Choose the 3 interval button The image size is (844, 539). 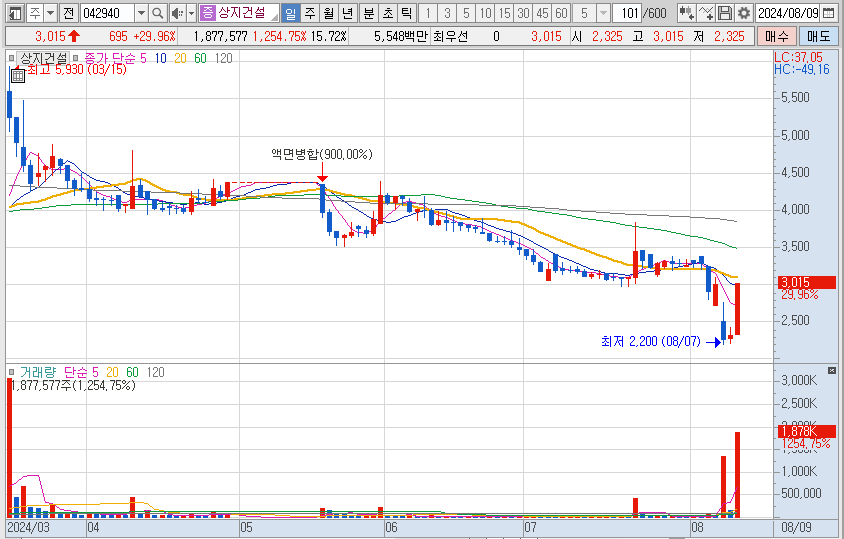click(x=447, y=13)
